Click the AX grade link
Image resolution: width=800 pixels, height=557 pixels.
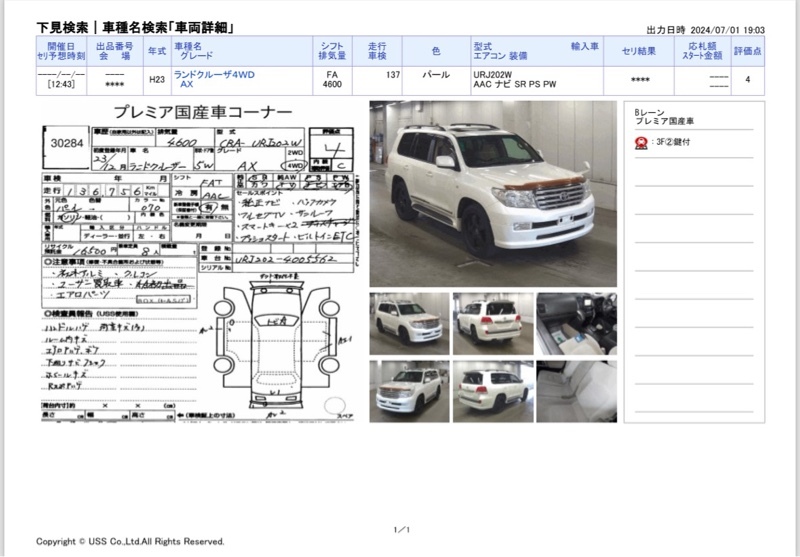pyautogui.click(x=187, y=84)
